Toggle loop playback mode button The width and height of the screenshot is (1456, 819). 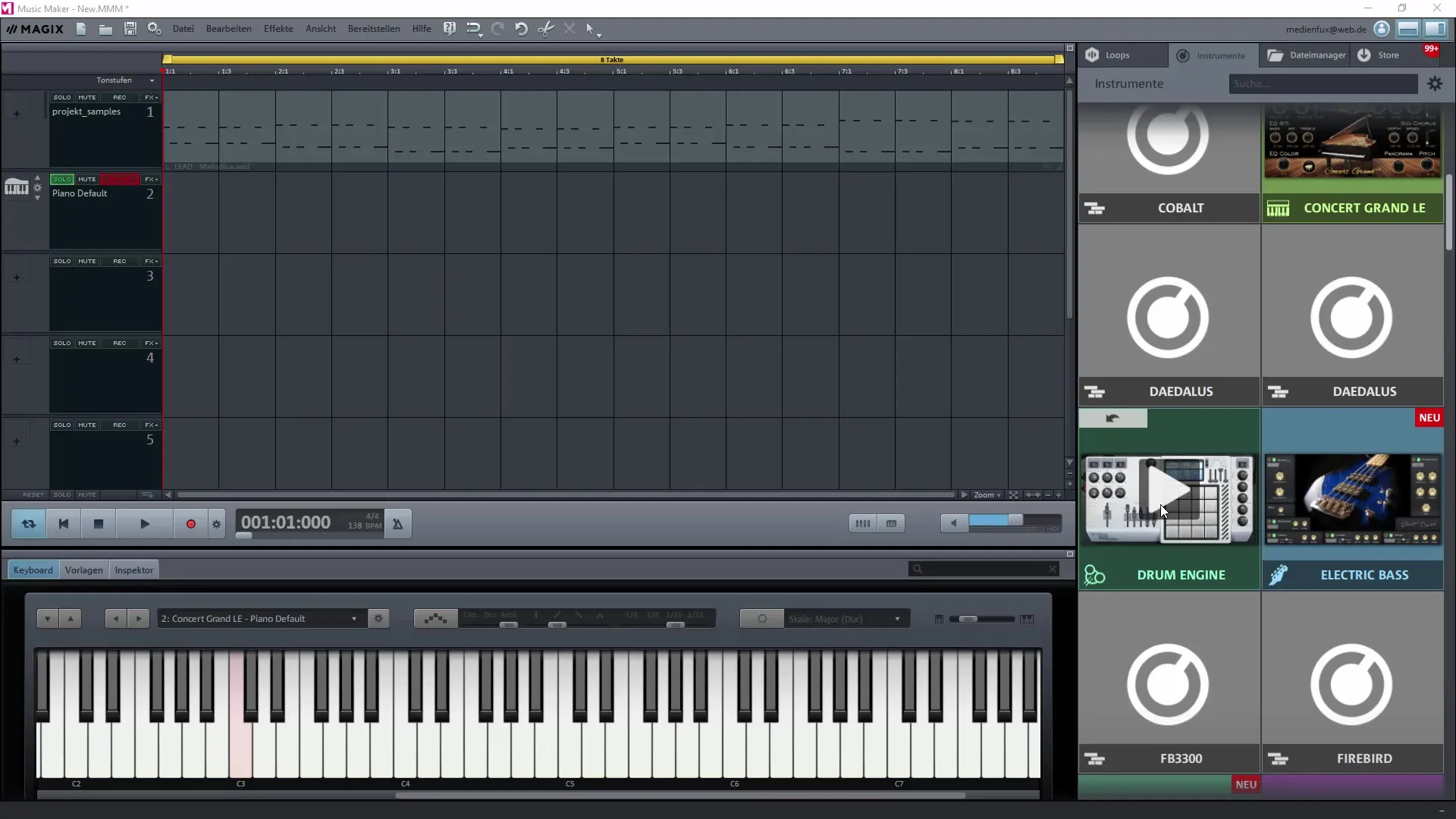tap(29, 524)
